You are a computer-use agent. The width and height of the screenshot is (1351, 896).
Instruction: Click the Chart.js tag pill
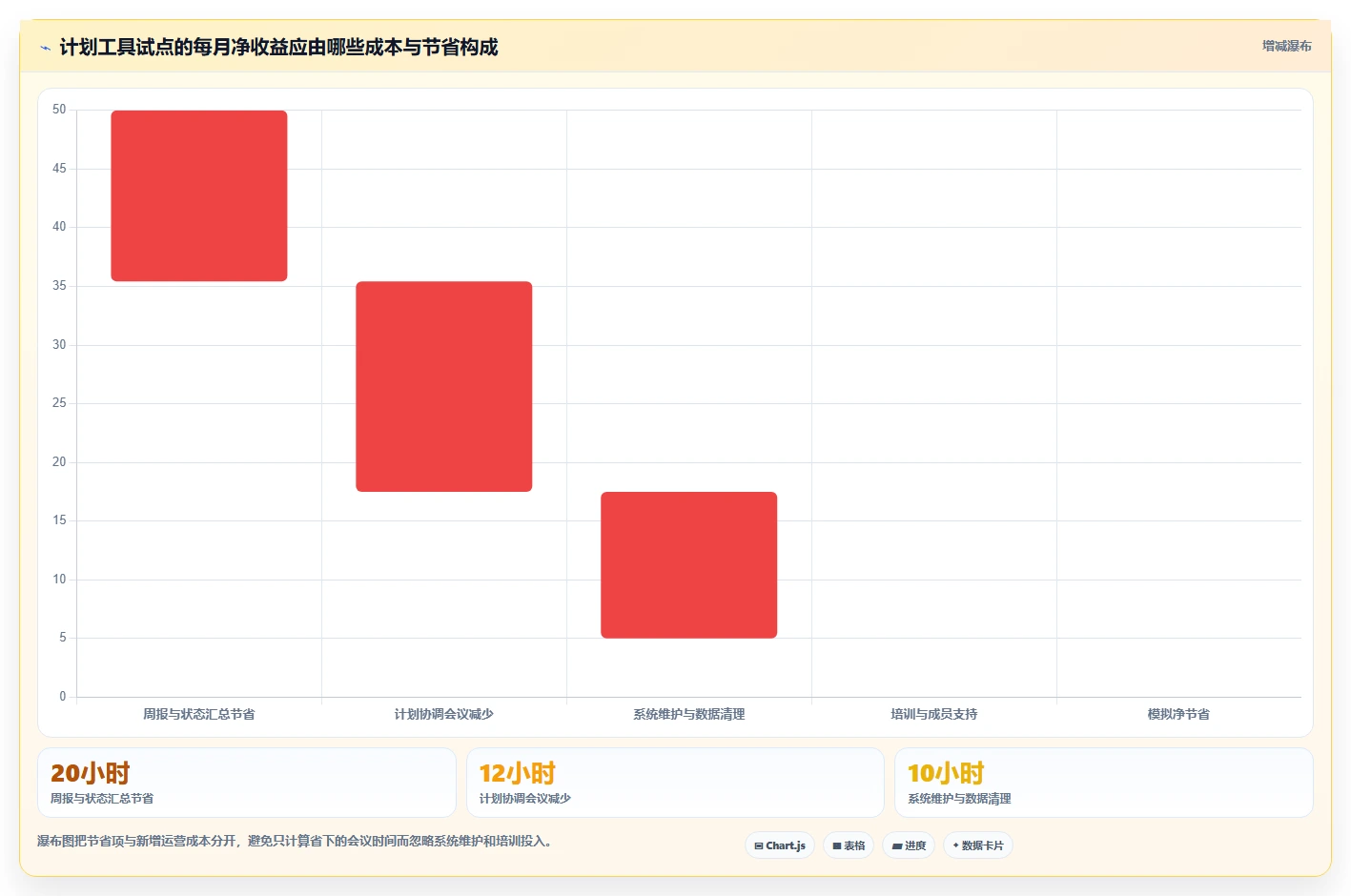(x=779, y=845)
